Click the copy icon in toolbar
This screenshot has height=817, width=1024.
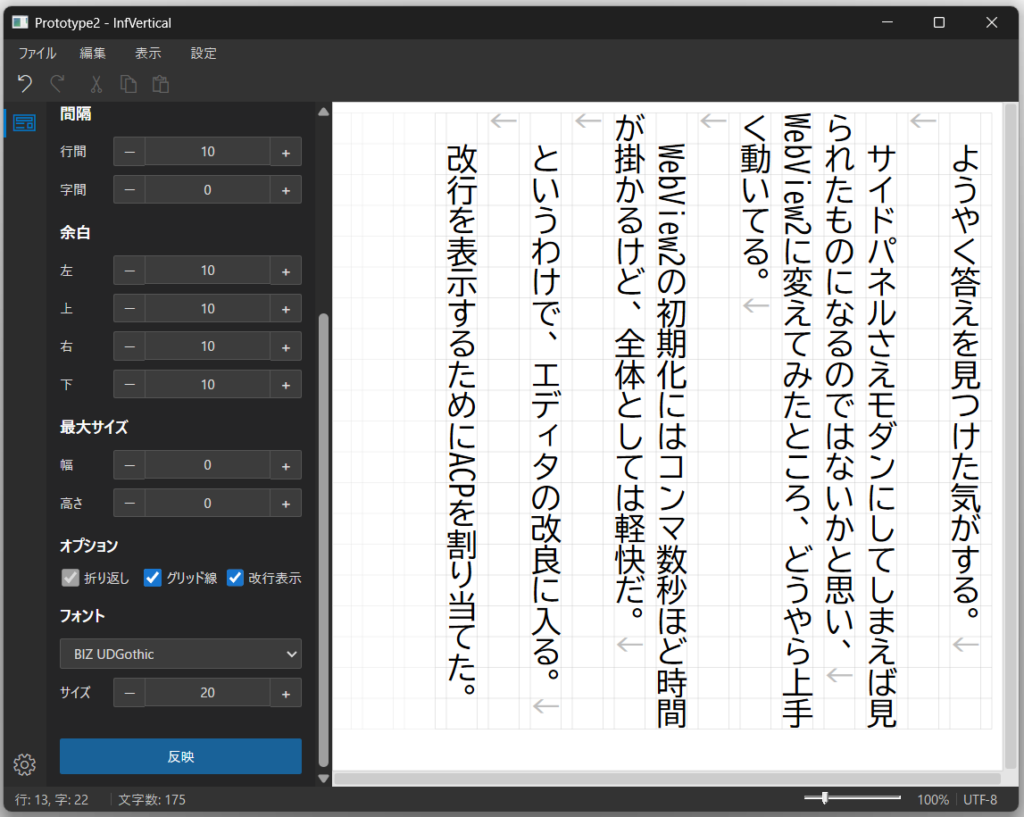click(x=128, y=85)
